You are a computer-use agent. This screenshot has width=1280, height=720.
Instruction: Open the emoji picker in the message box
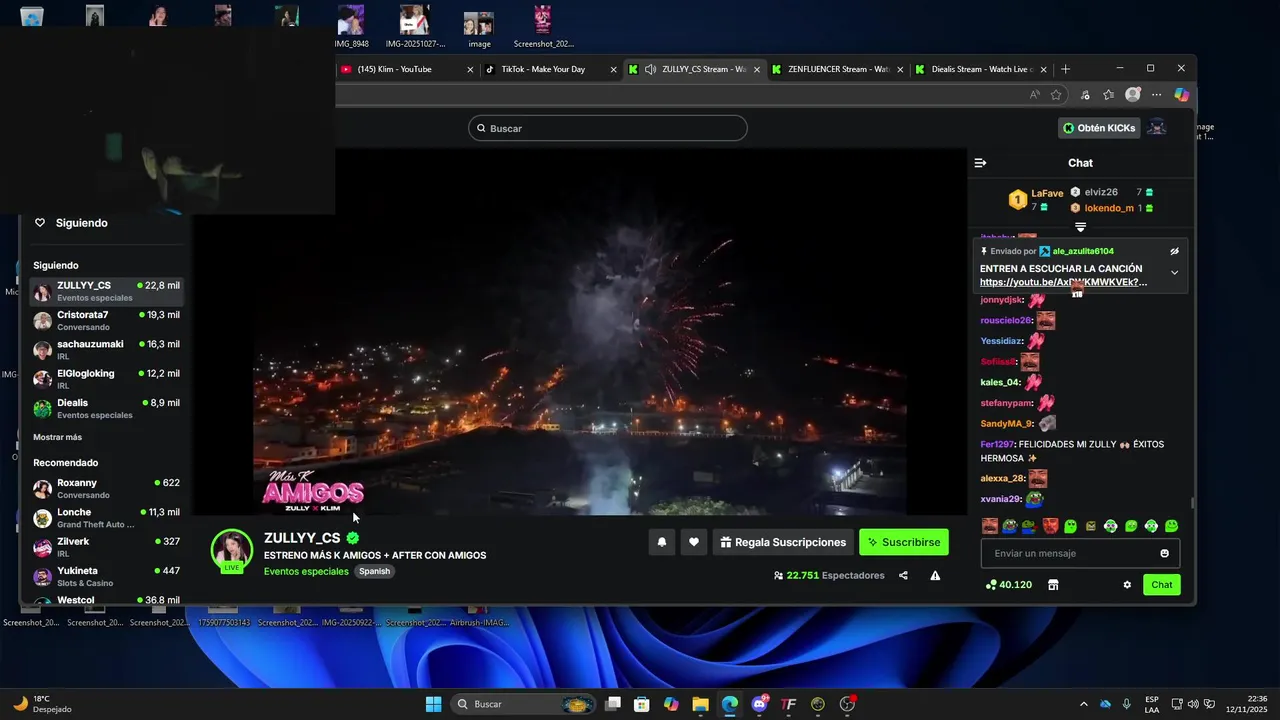(x=1164, y=553)
